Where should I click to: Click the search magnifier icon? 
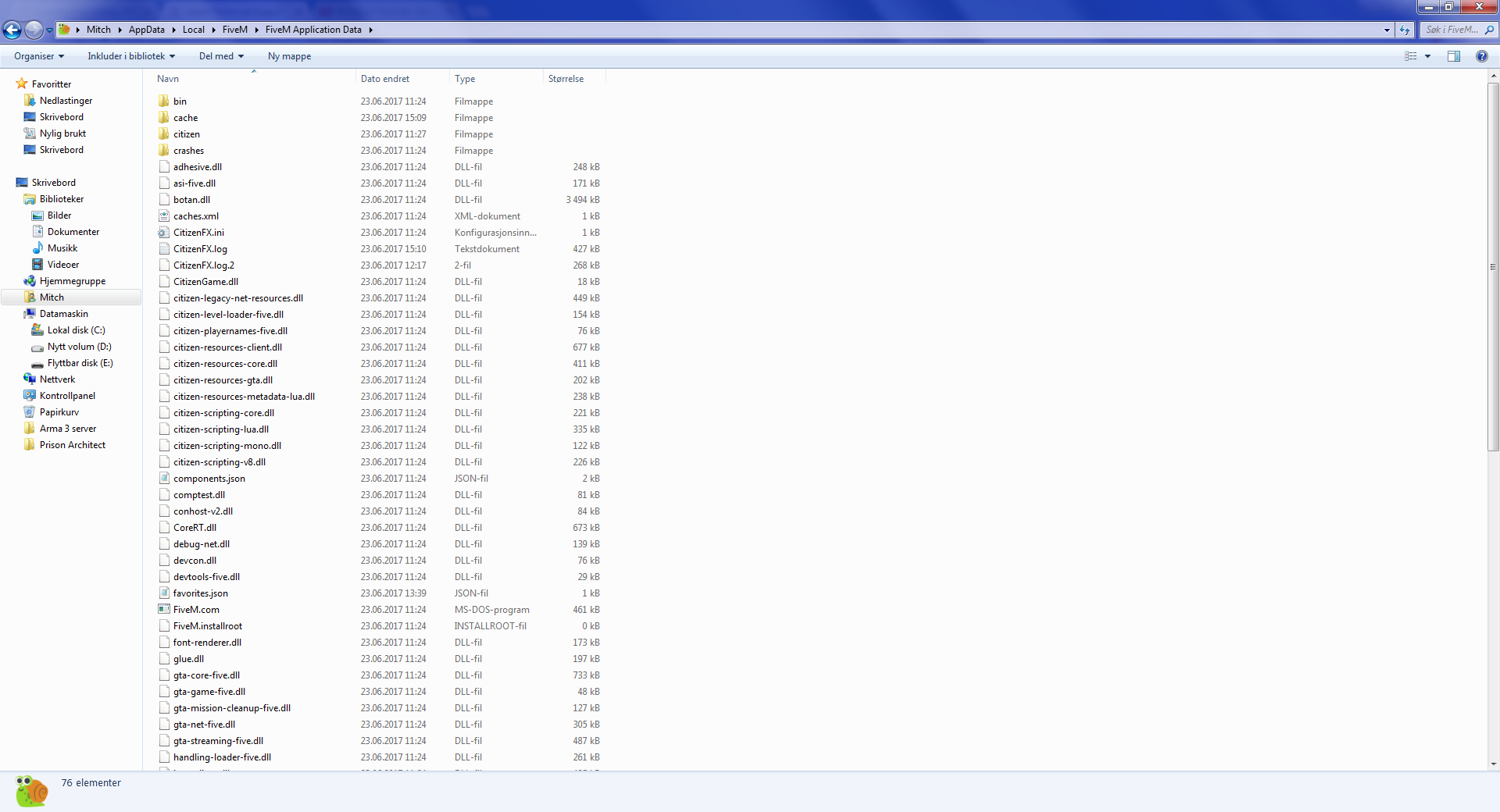click(1489, 30)
